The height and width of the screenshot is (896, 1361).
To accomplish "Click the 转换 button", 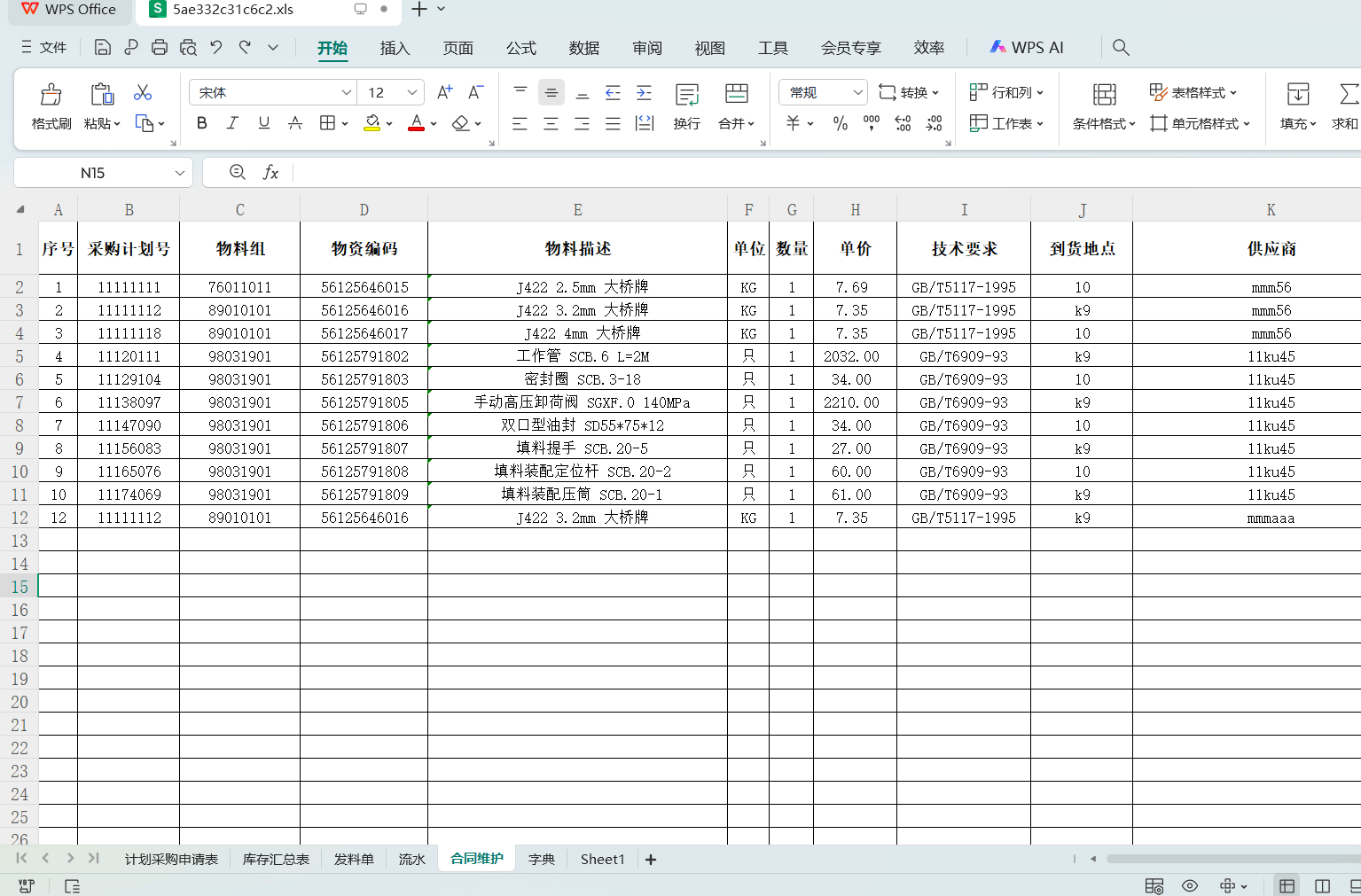I will (x=909, y=91).
